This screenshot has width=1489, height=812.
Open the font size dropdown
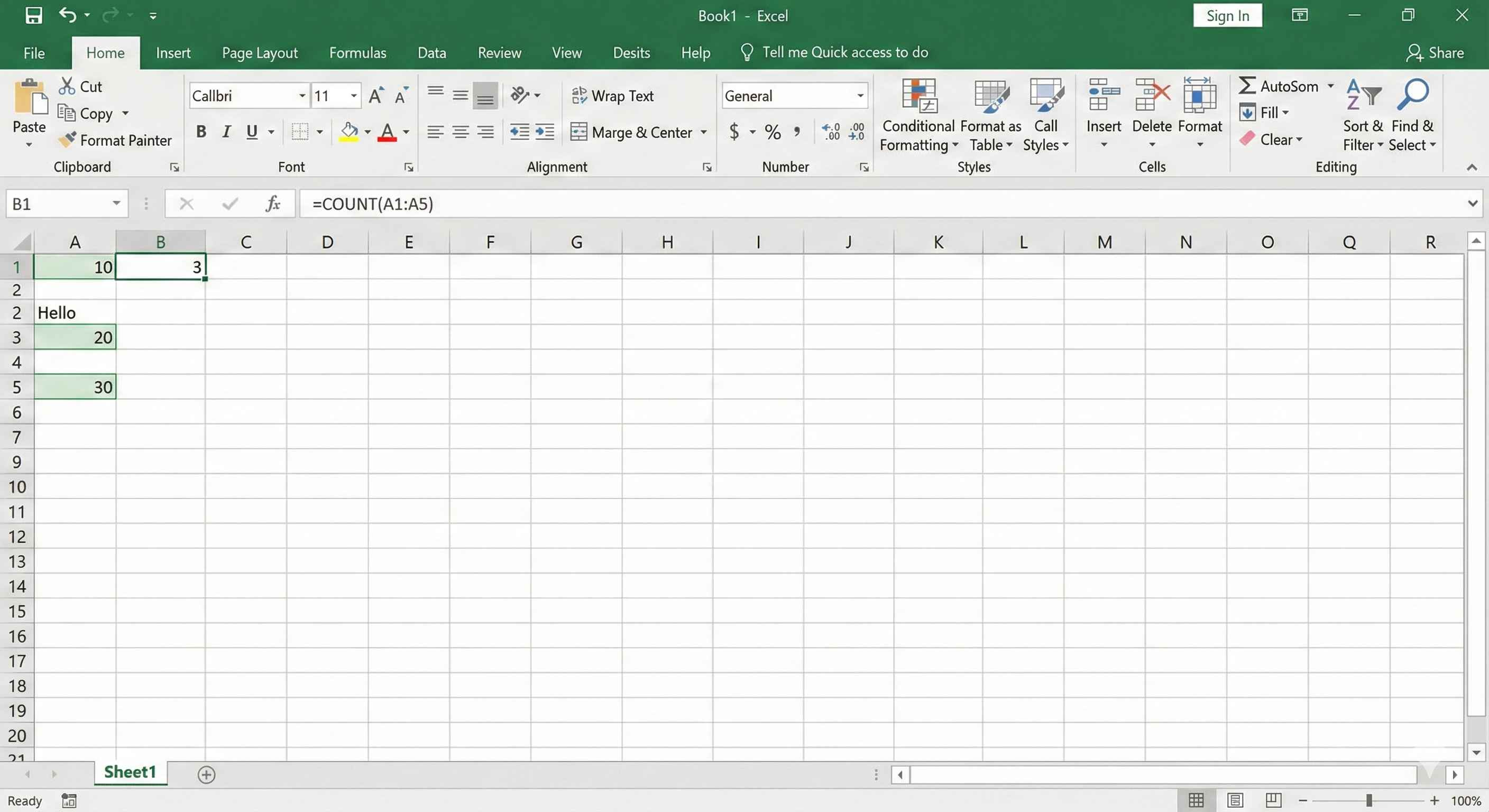353,95
